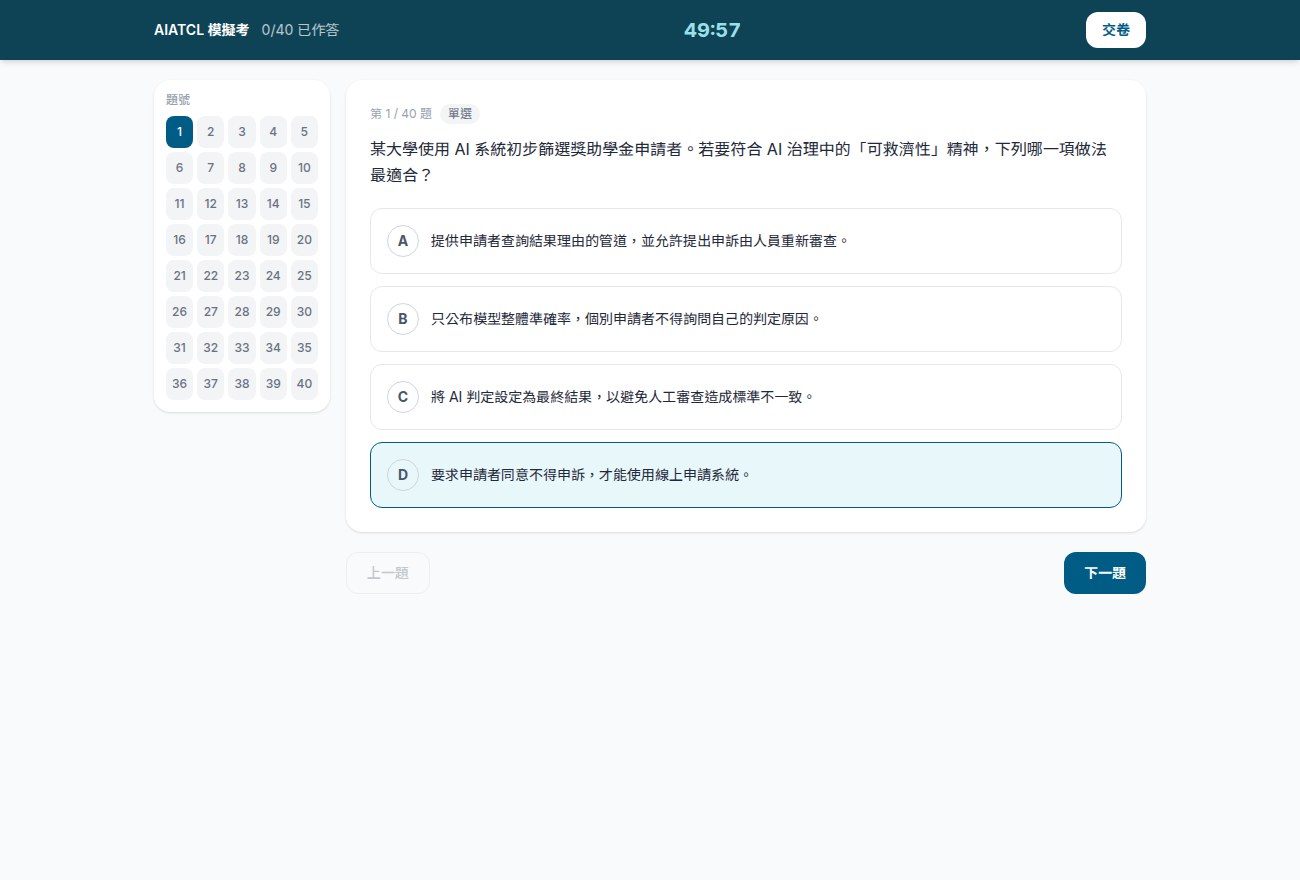Click the circled letter A badge
The height and width of the screenshot is (880, 1300).
tap(403, 241)
